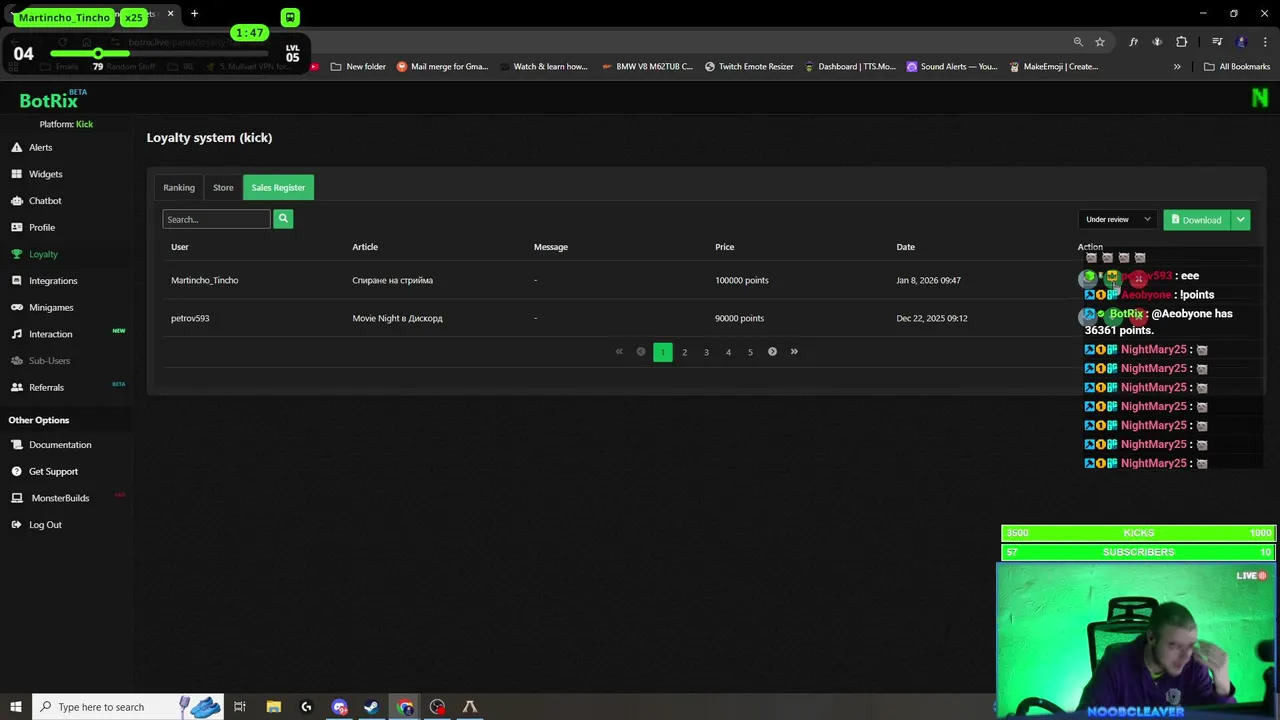Open the Interaction section
Viewport: 1280px width, 720px height.
point(50,334)
